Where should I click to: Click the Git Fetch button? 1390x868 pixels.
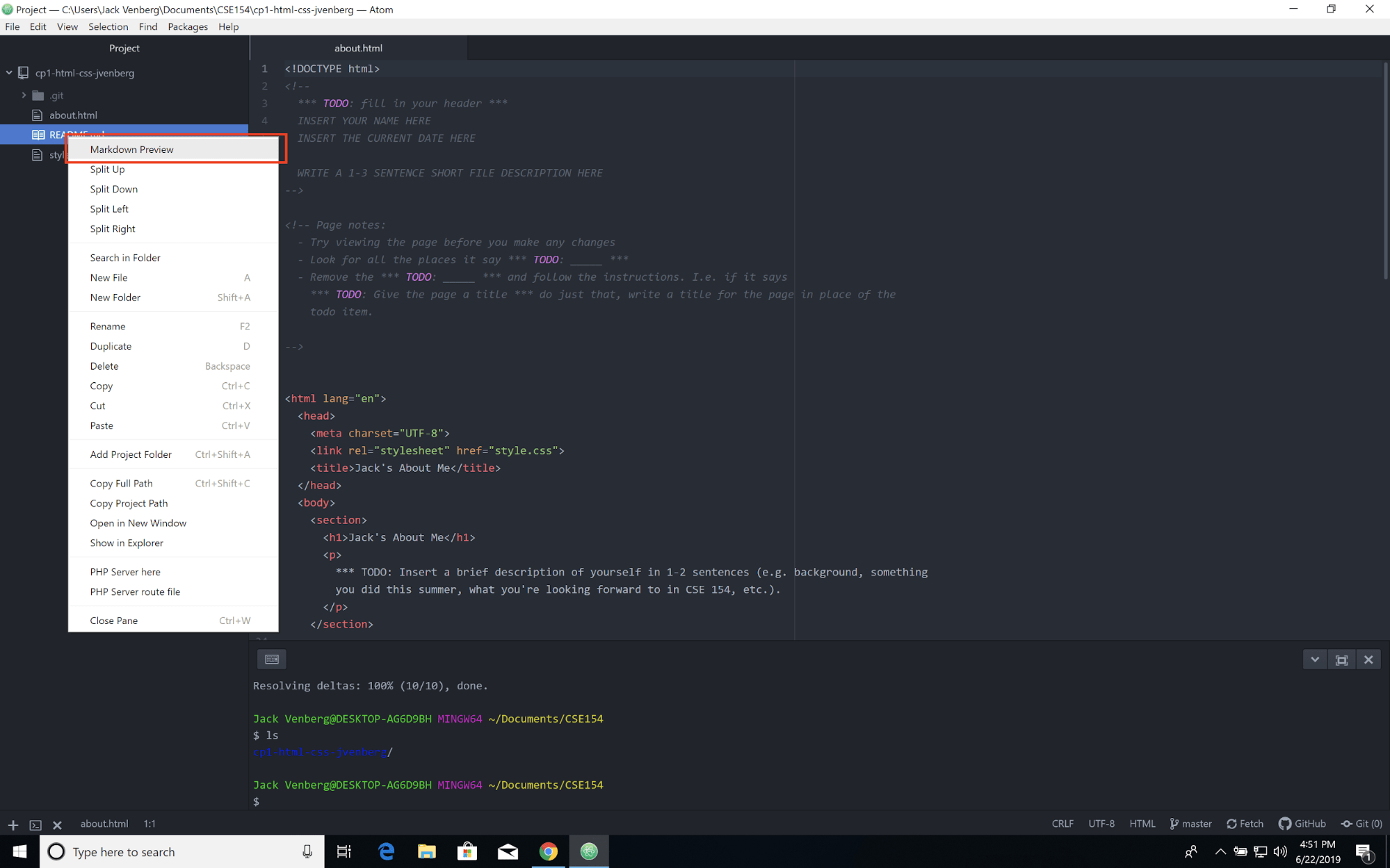click(x=1245, y=824)
